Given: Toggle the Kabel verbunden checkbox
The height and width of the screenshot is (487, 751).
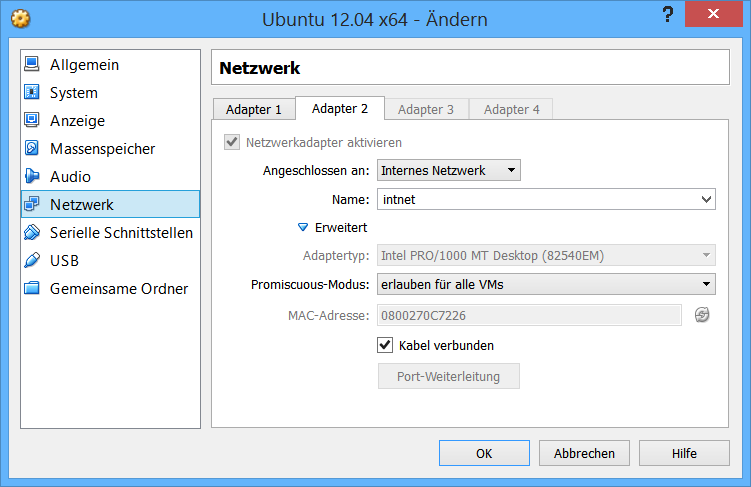Looking at the screenshot, I should coord(385,345).
